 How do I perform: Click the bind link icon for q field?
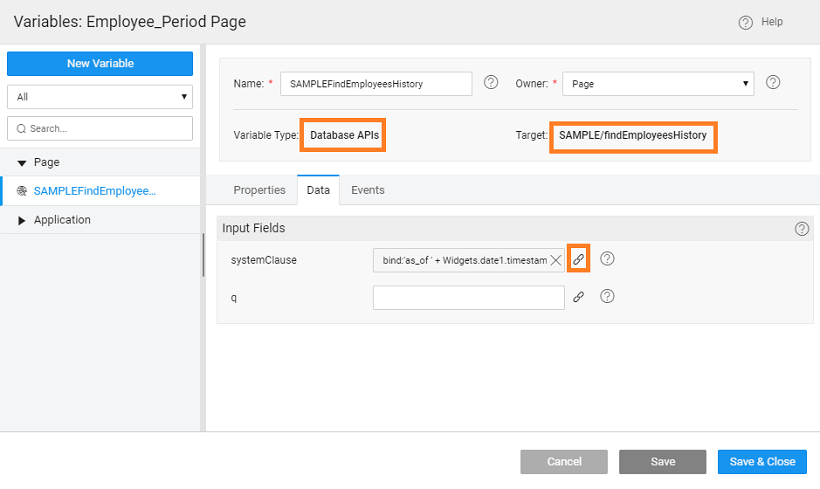point(578,297)
